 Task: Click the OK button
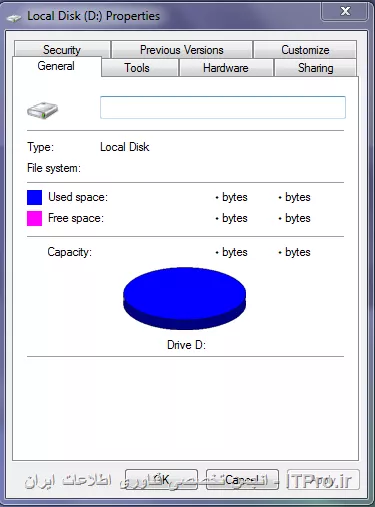pos(162,480)
